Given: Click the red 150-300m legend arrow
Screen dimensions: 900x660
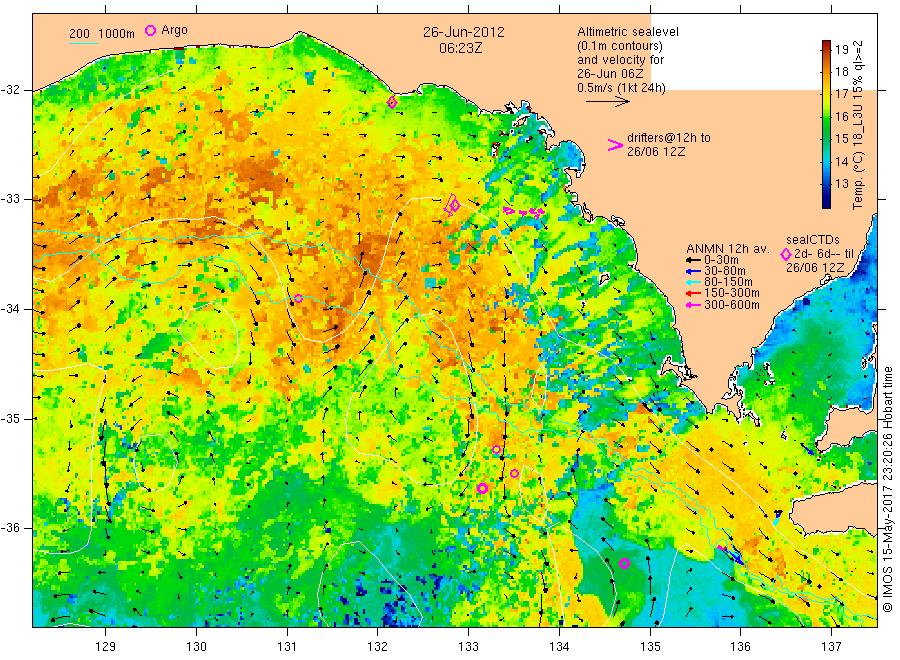Looking at the screenshot, I should (x=693, y=293).
